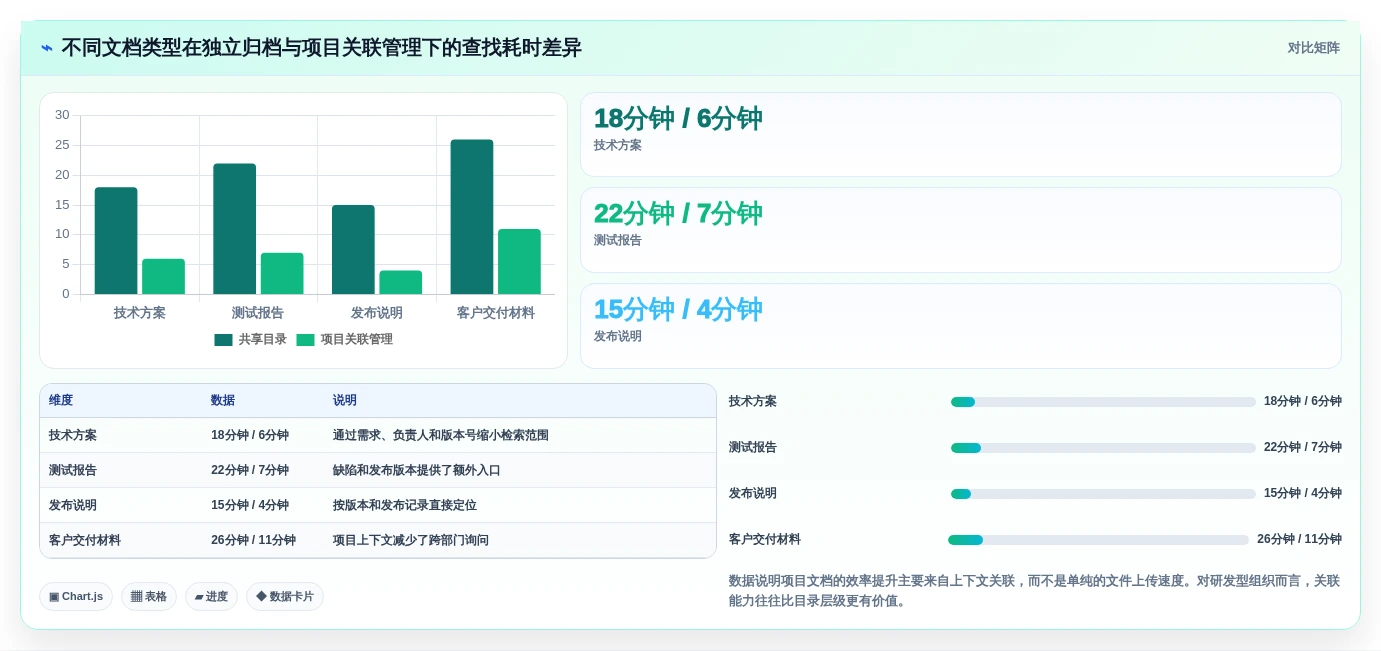
Task: Click the chart page title heading
Action: point(322,48)
